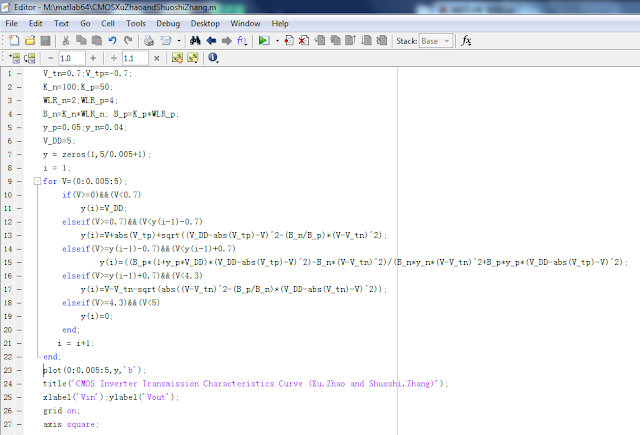Viewport: 640px width, 435px height.
Task: Click 'for V=(0:0.005:5)' line
Action: (x=85, y=181)
